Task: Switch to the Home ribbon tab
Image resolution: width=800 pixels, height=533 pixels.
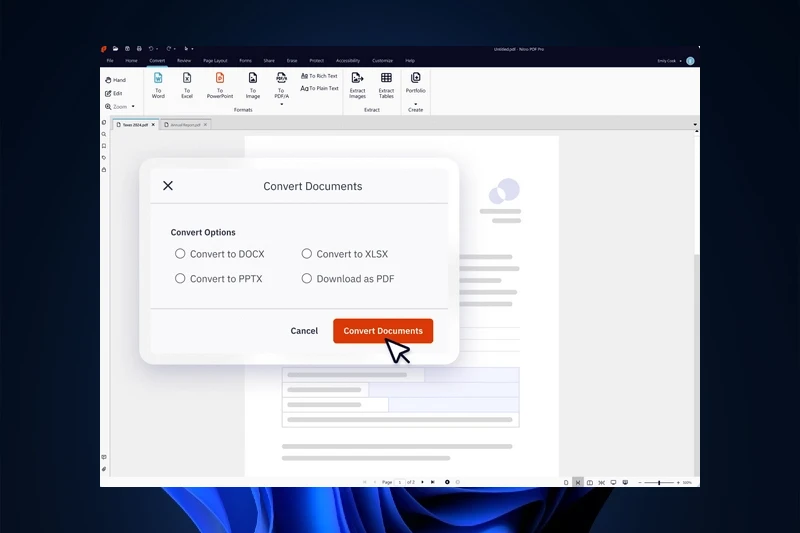Action: (131, 61)
